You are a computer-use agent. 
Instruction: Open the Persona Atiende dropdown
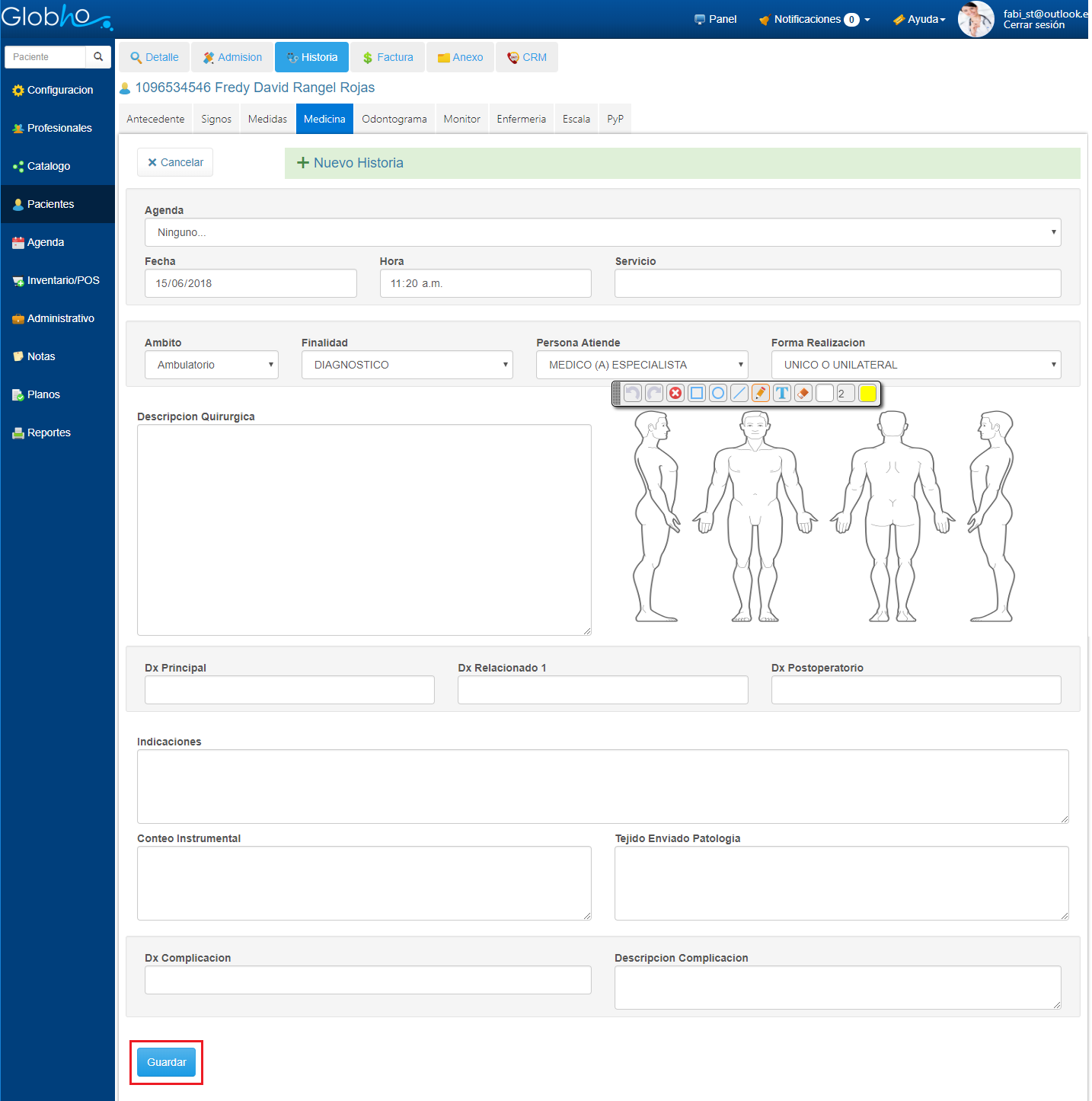[x=641, y=365]
